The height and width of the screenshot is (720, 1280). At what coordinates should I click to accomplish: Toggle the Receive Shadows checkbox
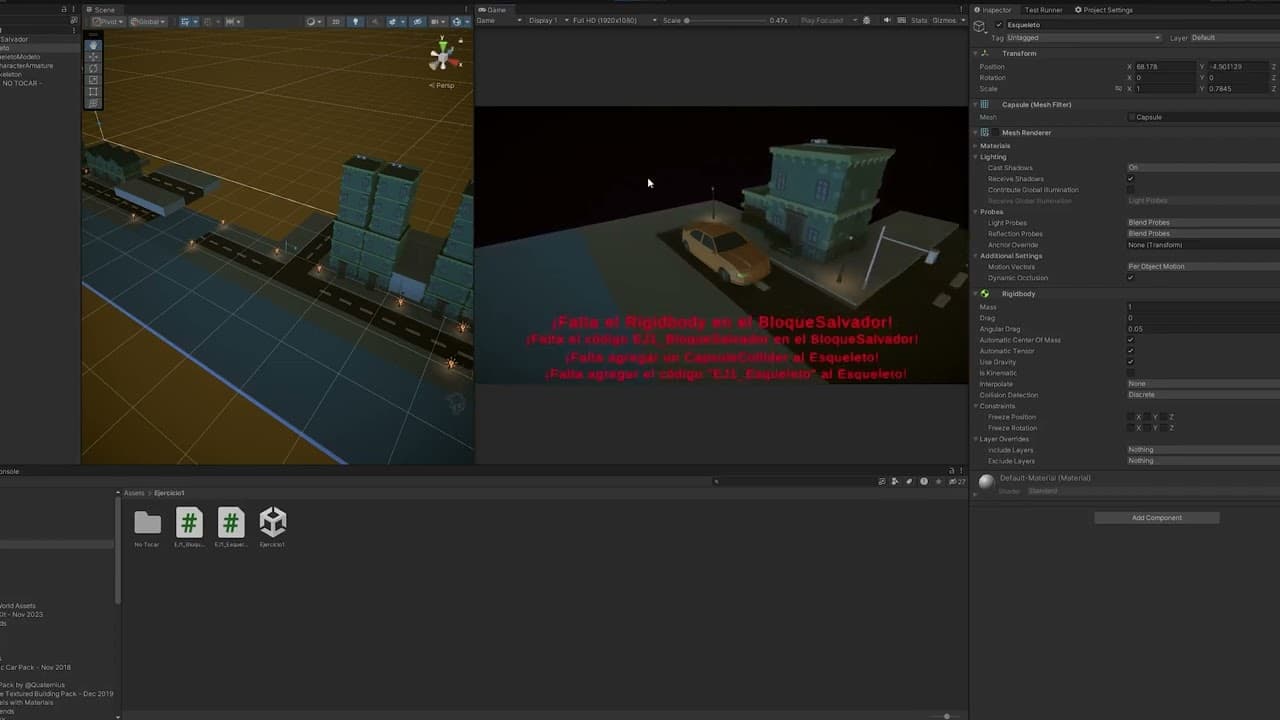tap(1131, 179)
